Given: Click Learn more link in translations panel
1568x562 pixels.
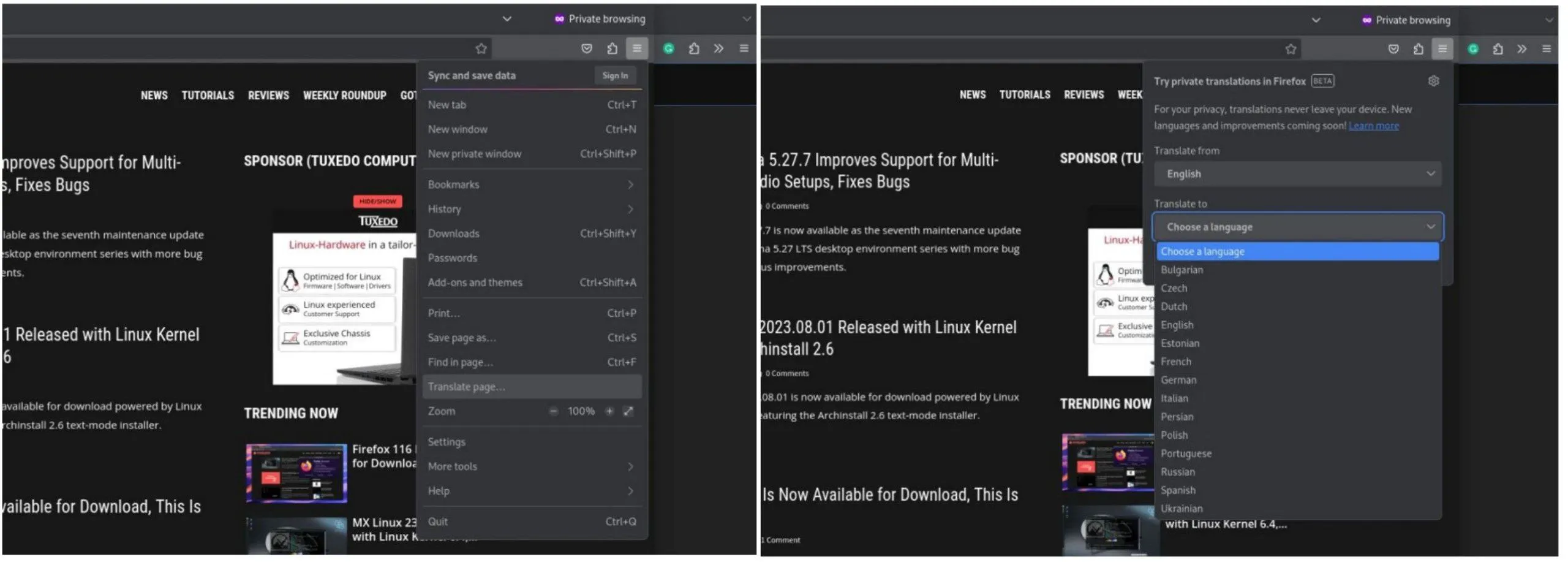Looking at the screenshot, I should [1373, 126].
